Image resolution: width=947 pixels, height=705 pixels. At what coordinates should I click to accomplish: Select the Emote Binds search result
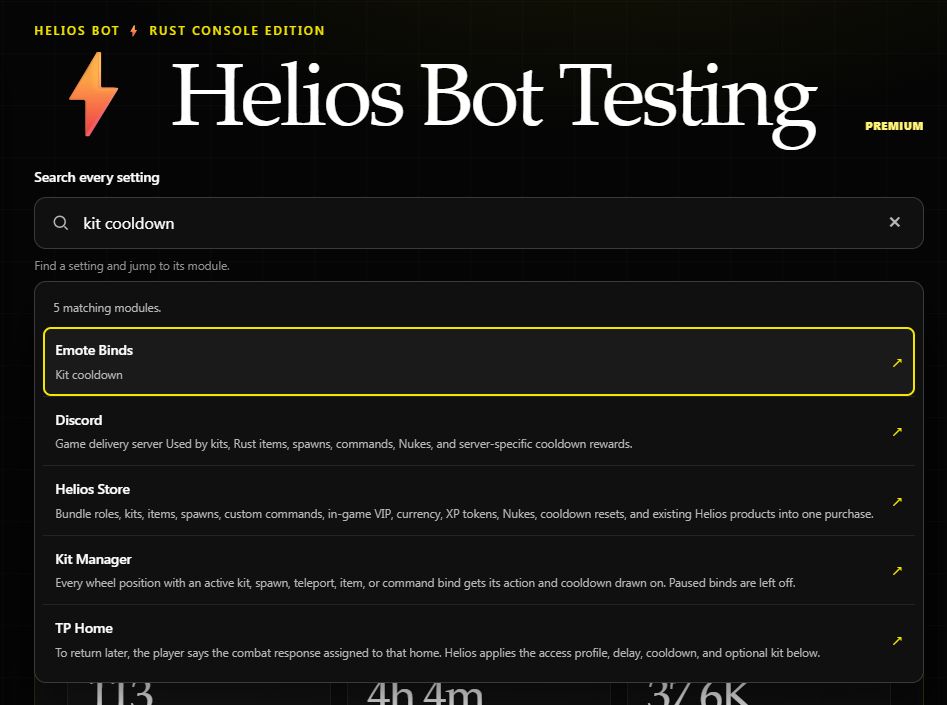pyautogui.click(x=479, y=362)
